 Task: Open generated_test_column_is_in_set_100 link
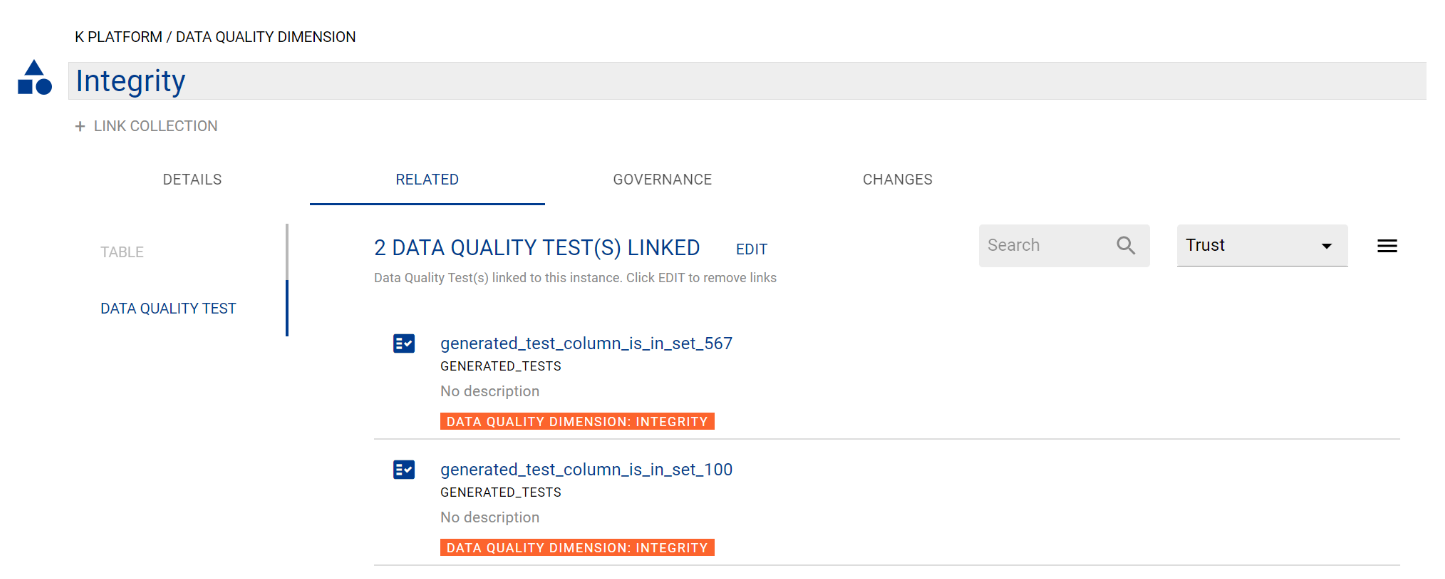[x=586, y=470]
